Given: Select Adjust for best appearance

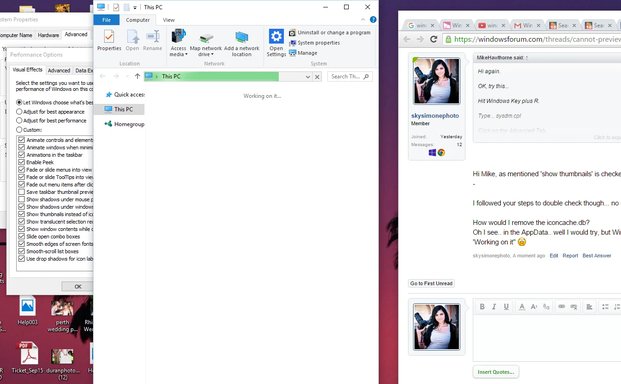Looking at the screenshot, I should [19, 112].
